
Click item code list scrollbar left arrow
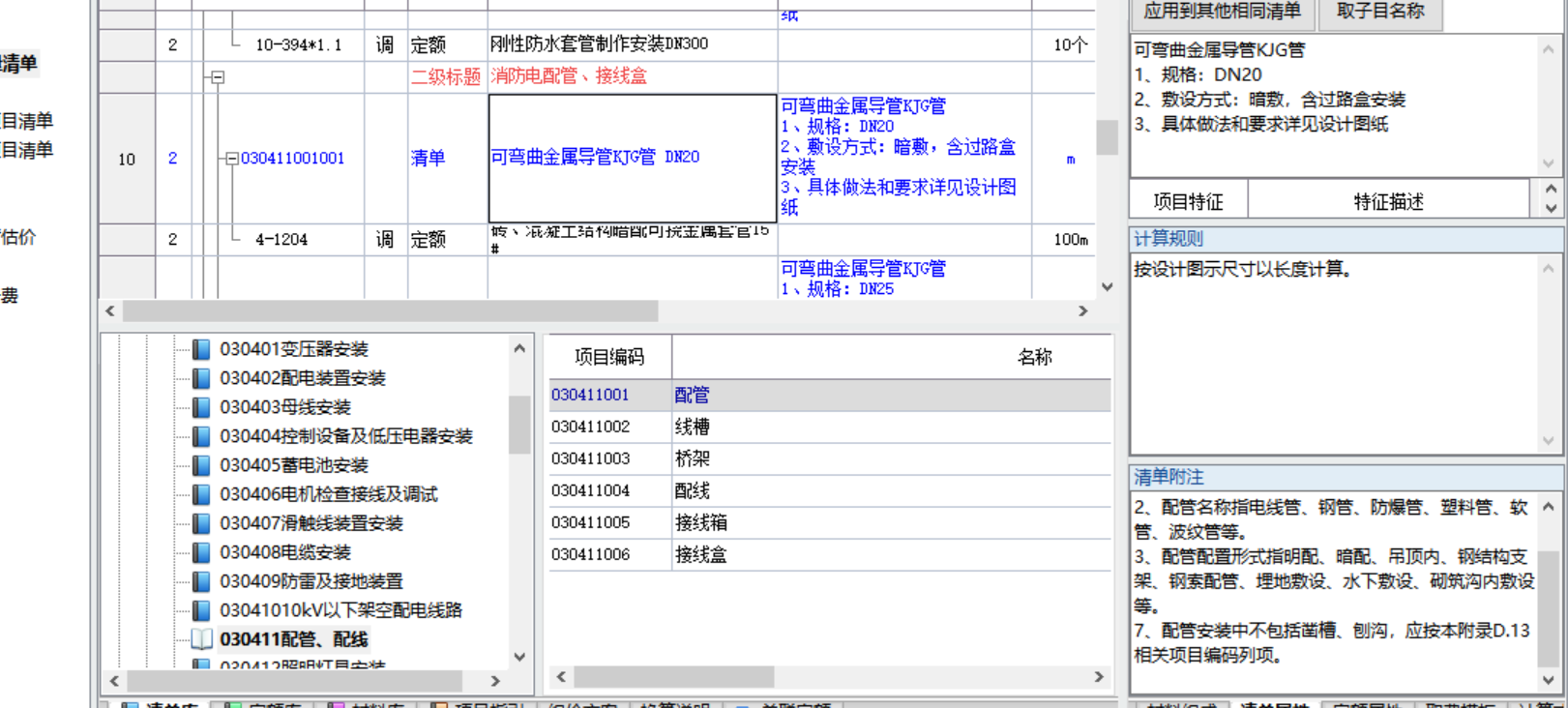(x=561, y=677)
